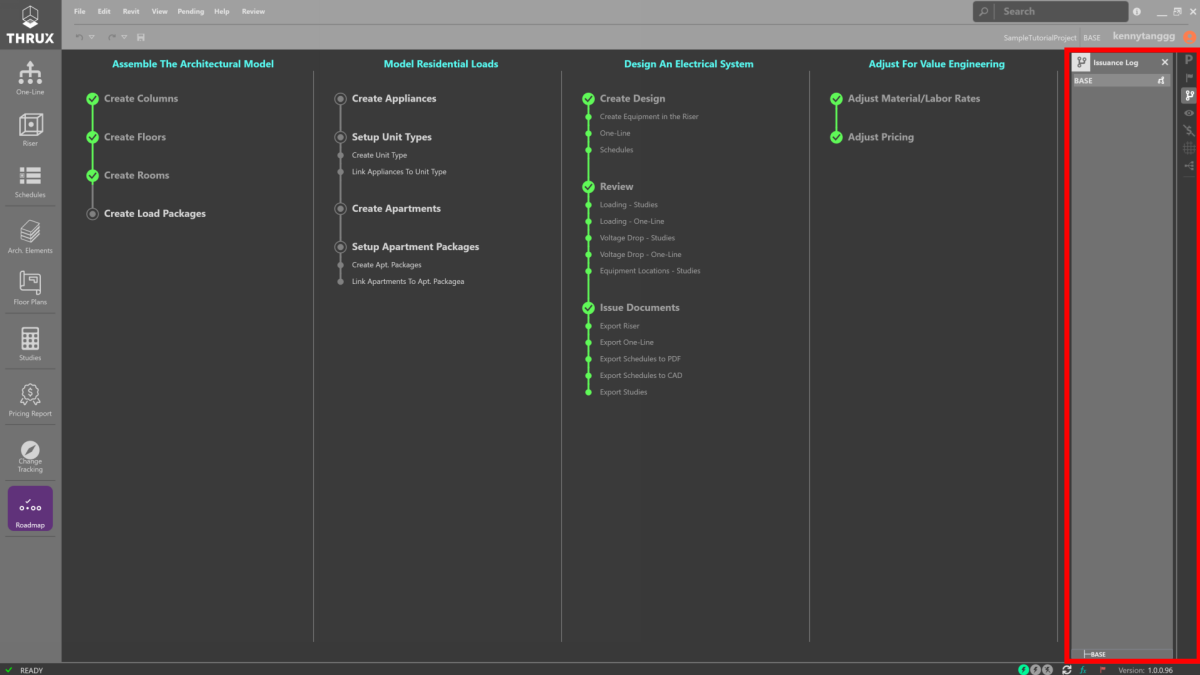
Task: Toggle the Issuance Log branch icon in right strip
Action: coord(1189,95)
